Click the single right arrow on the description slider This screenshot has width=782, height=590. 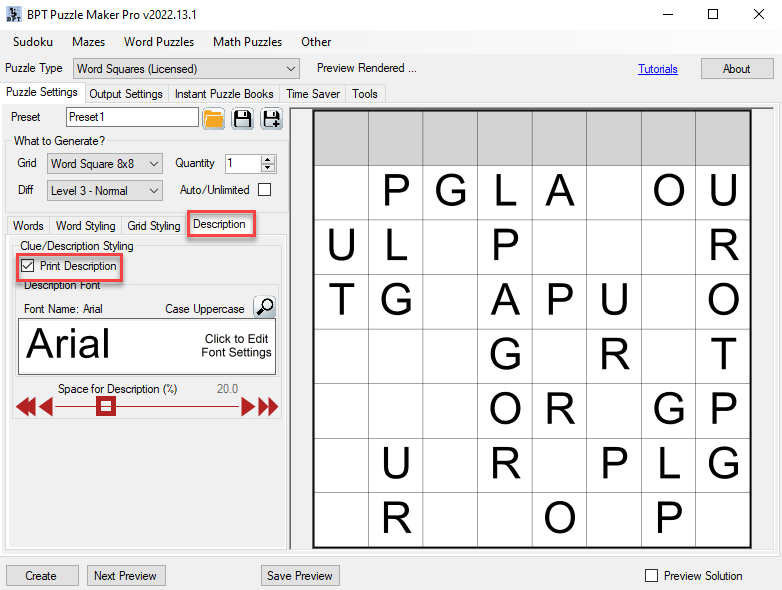[248, 406]
